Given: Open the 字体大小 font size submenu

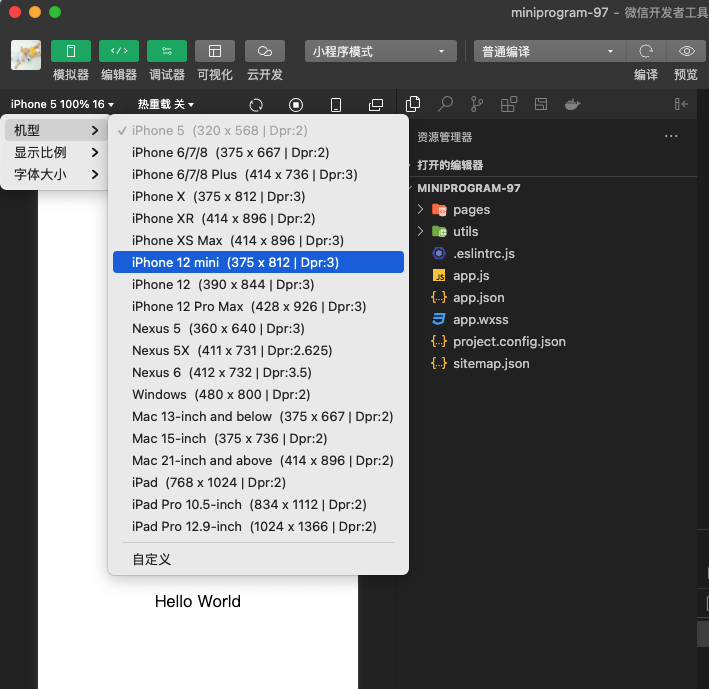Looking at the screenshot, I should 56,174.
